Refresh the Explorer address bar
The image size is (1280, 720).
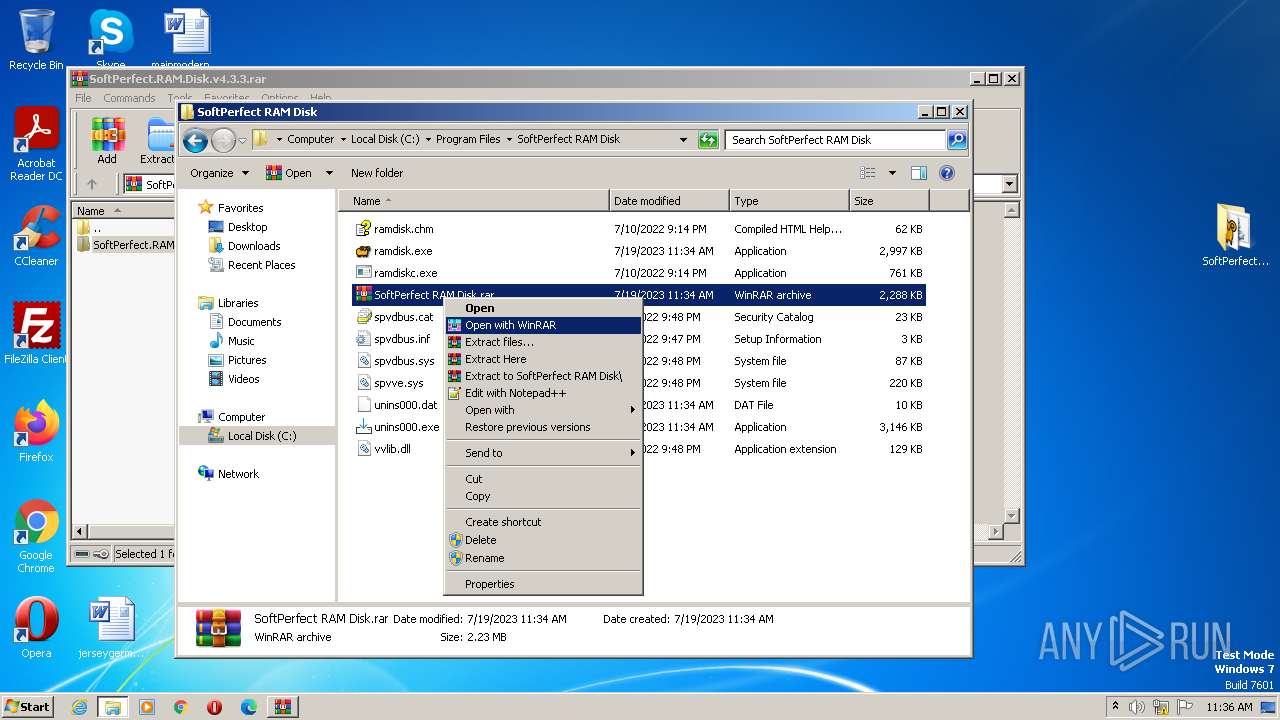coord(708,140)
